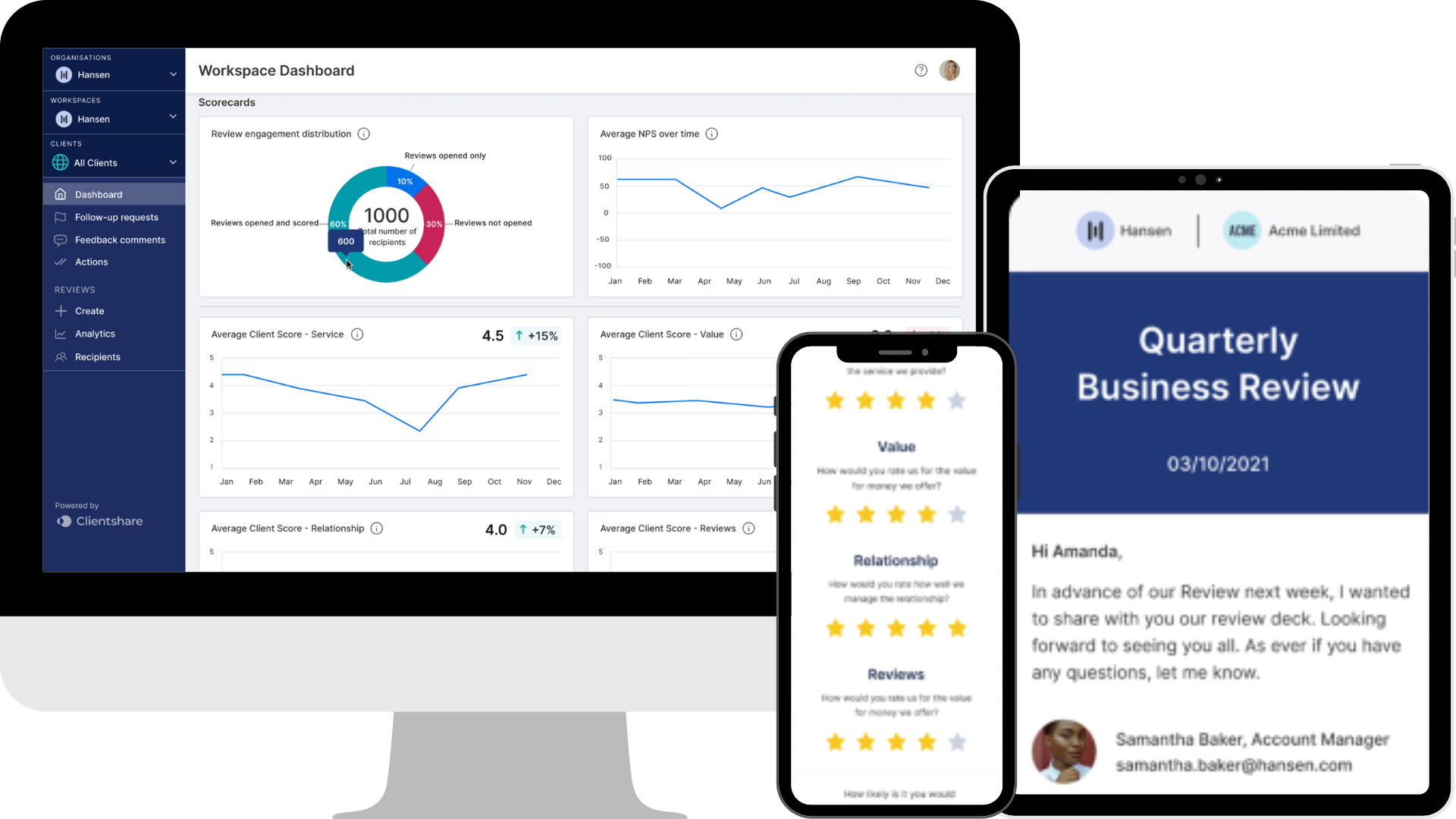Click the Review engagement distribution info toggle

(364, 133)
